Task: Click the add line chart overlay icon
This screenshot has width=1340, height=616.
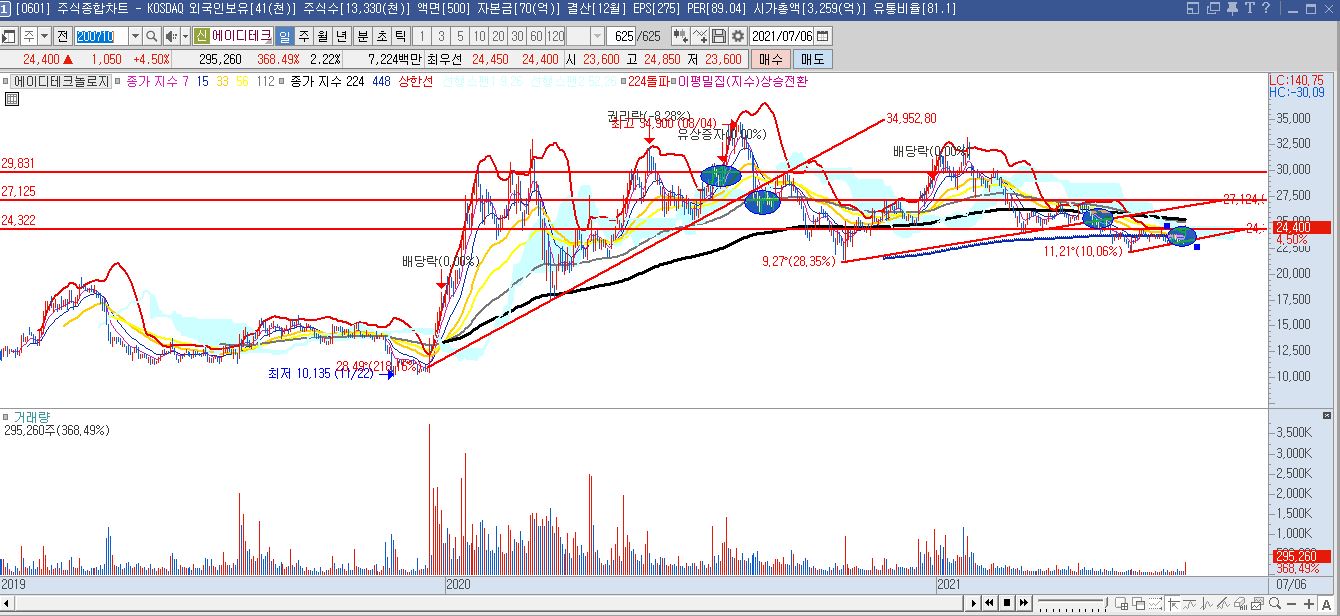Action: pyautogui.click(x=700, y=36)
